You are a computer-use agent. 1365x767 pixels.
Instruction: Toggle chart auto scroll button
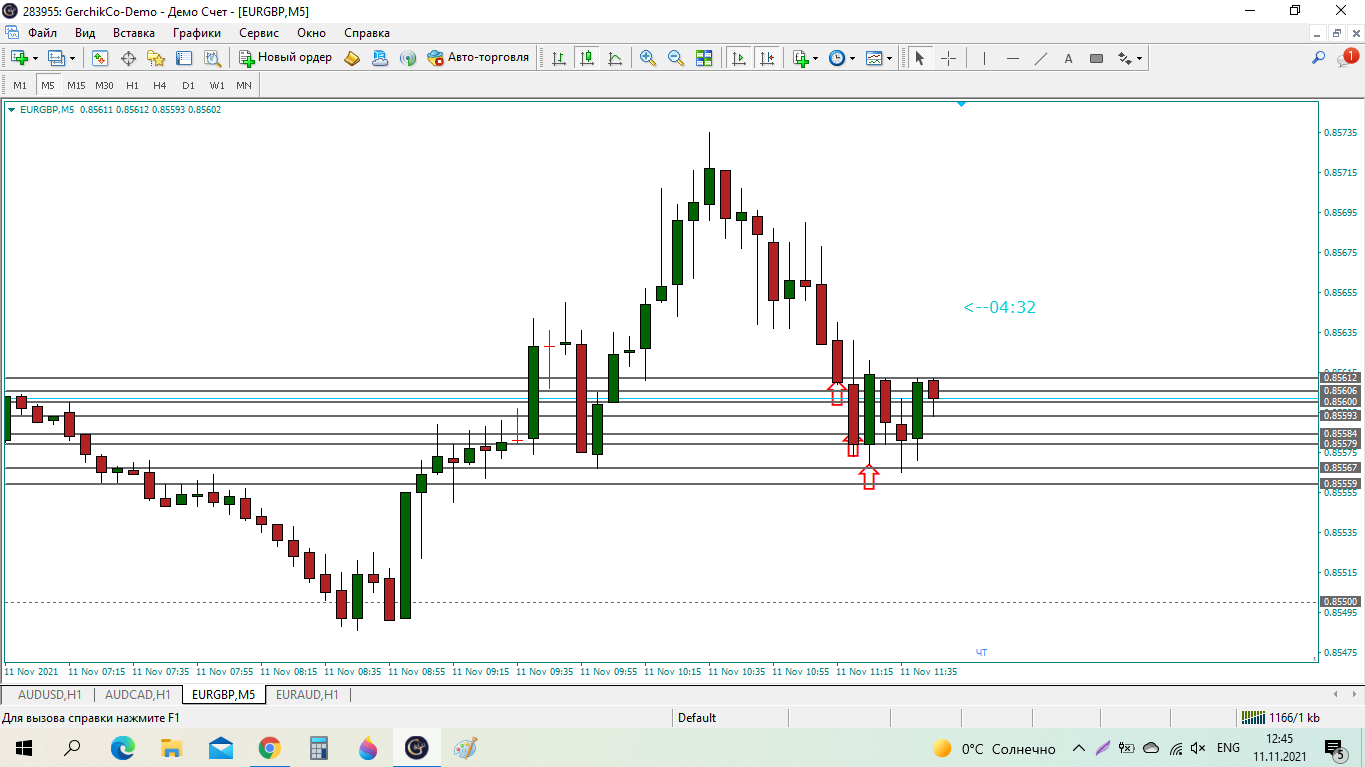pos(739,58)
